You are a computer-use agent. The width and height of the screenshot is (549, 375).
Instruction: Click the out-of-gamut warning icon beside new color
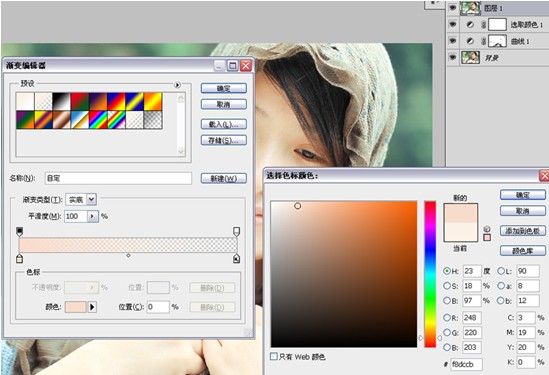coord(487,229)
